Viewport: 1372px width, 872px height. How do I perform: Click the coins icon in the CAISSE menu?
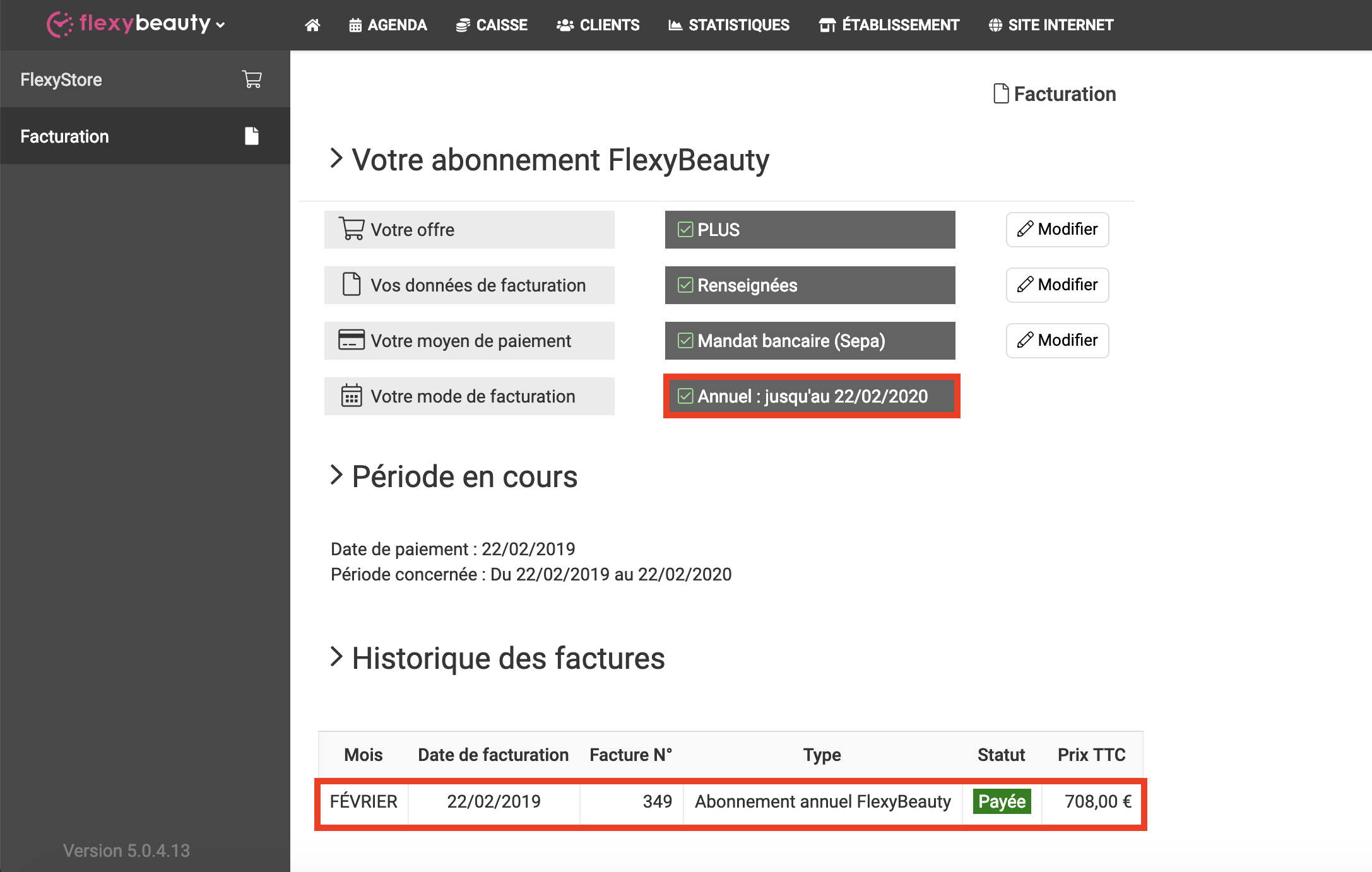[x=463, y=25]
